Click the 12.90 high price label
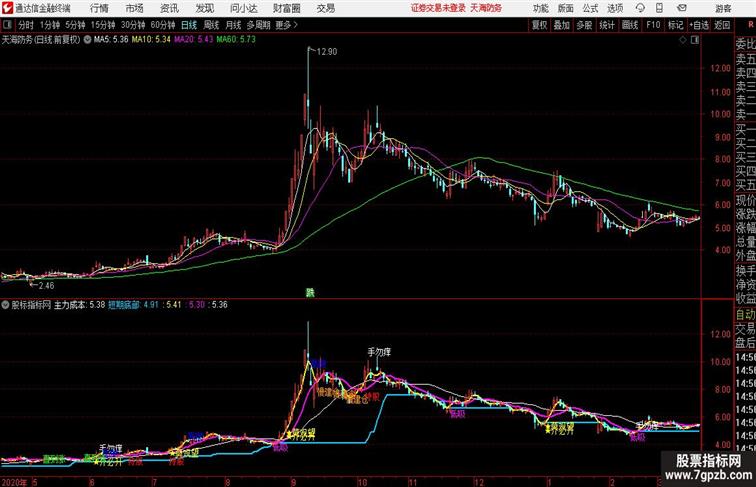This screenshot has width=756, height=487. [x=326, y=52]
